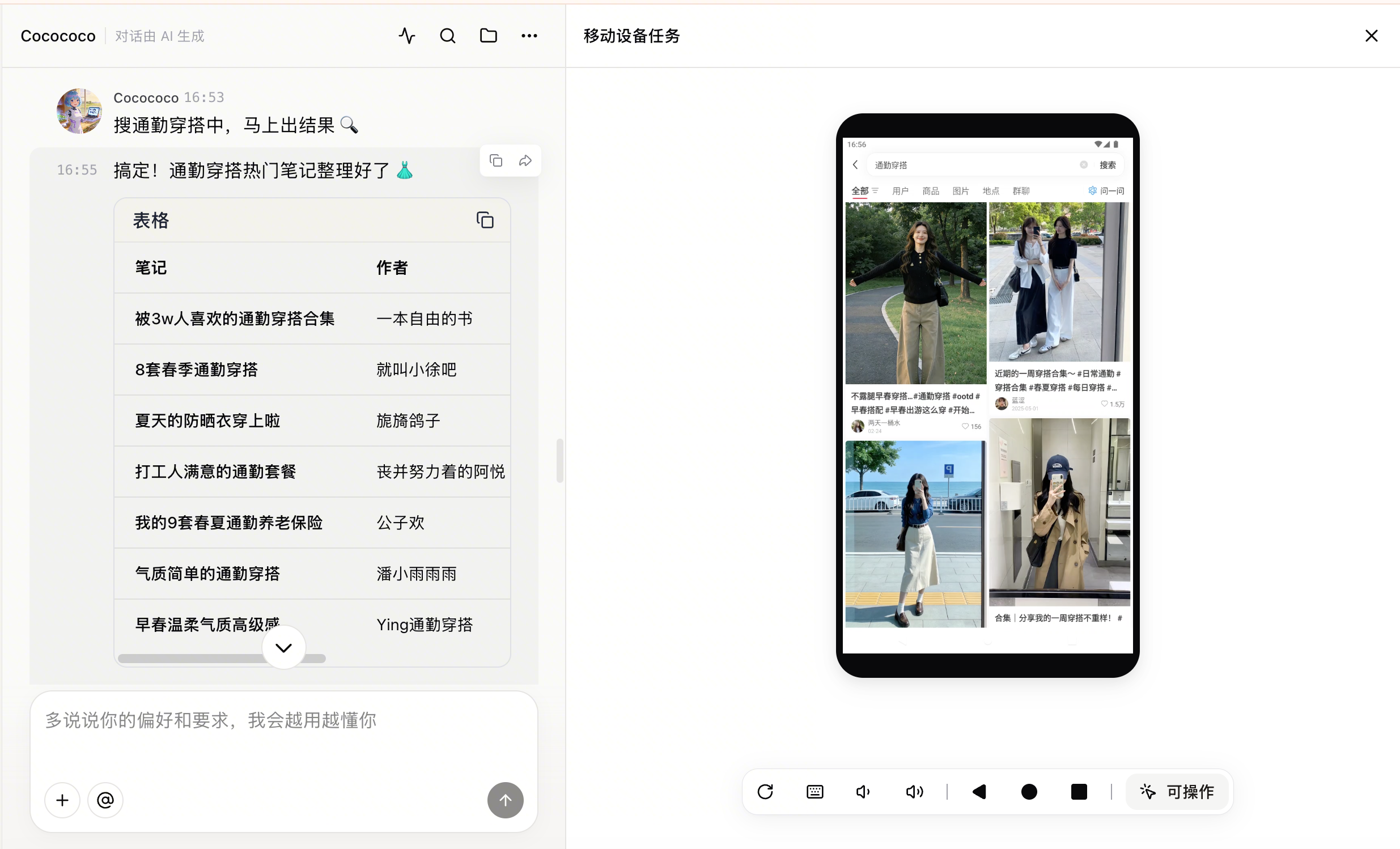Click author cell 一本自由的书
Image resolution: width=1400 pixels, height=849 pixels.
coord(425,319)
